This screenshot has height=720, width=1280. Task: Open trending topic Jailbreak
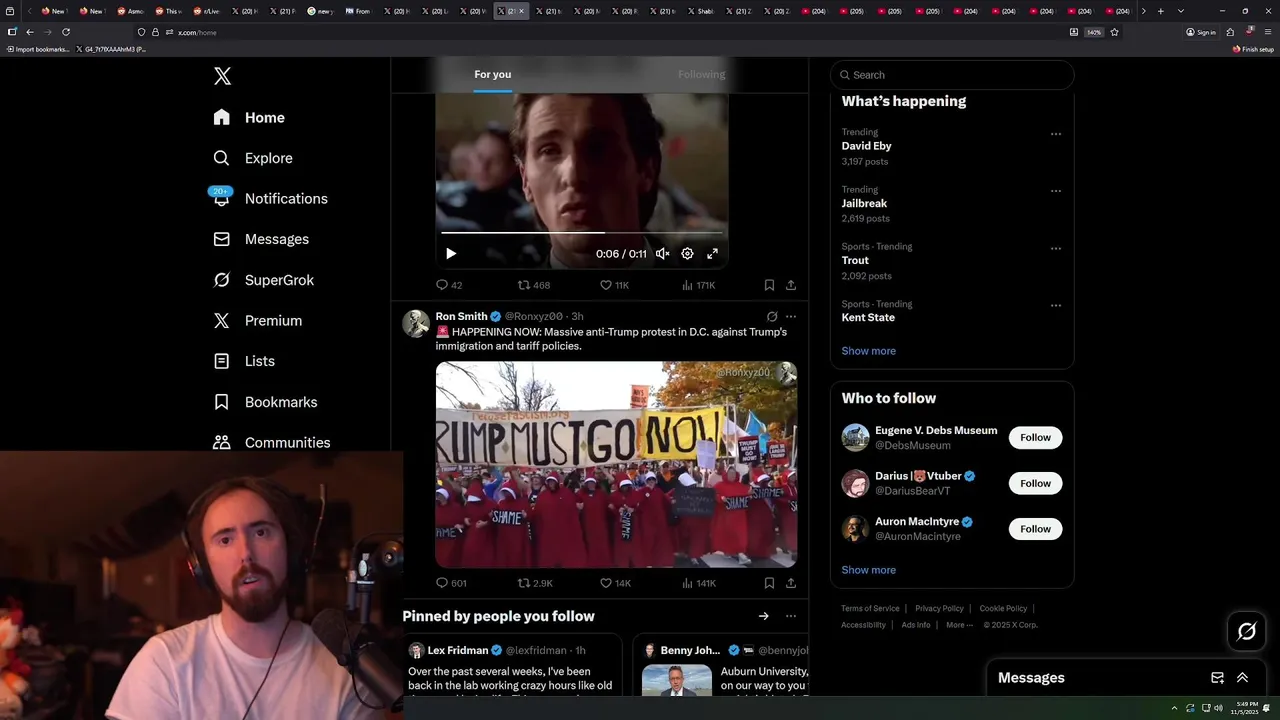coord(864,203)
